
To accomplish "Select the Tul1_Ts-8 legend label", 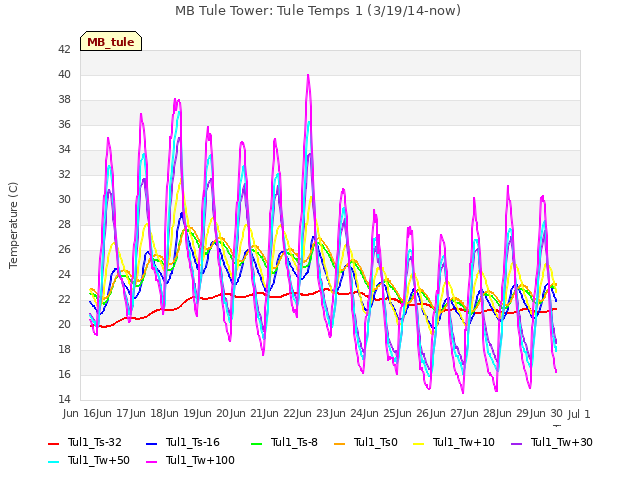I will (x=294, y=442).
